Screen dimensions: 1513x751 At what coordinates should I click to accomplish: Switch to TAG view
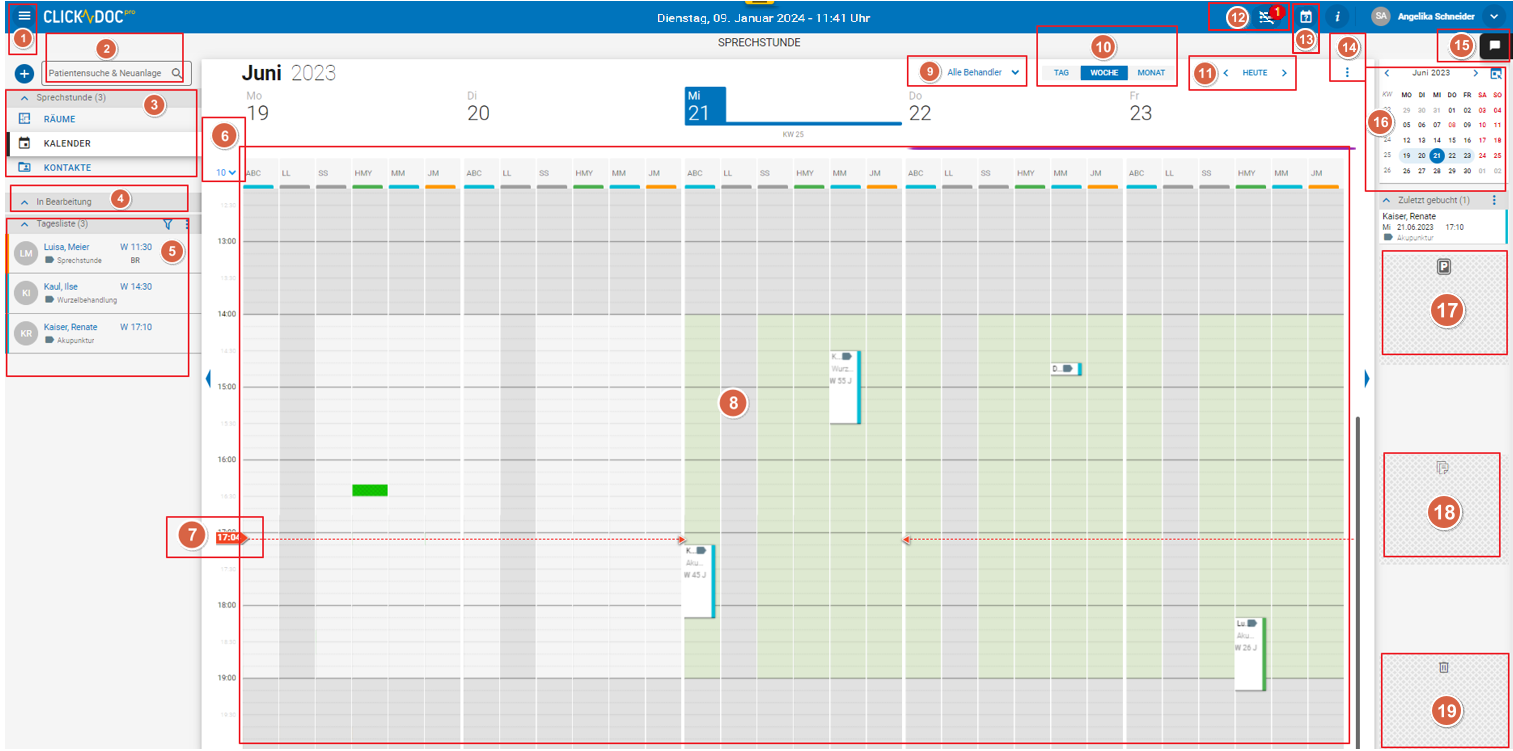[x=1061, y=73]
